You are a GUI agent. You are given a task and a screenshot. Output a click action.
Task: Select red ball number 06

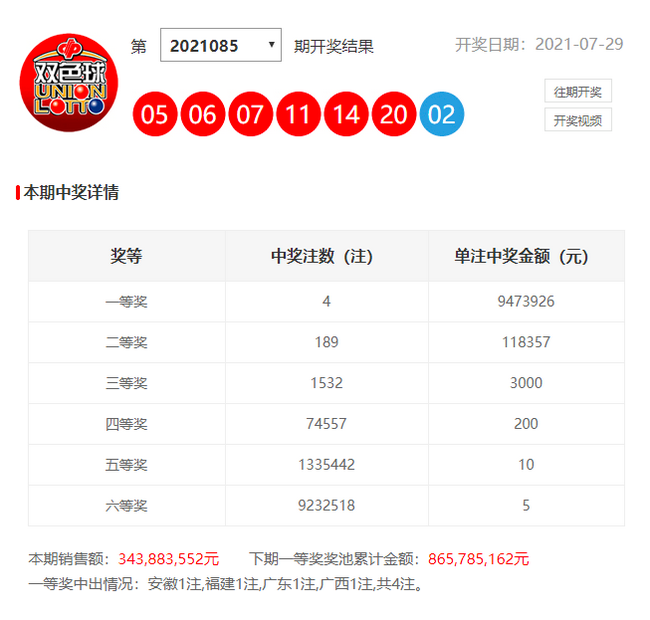click(203, 114)
